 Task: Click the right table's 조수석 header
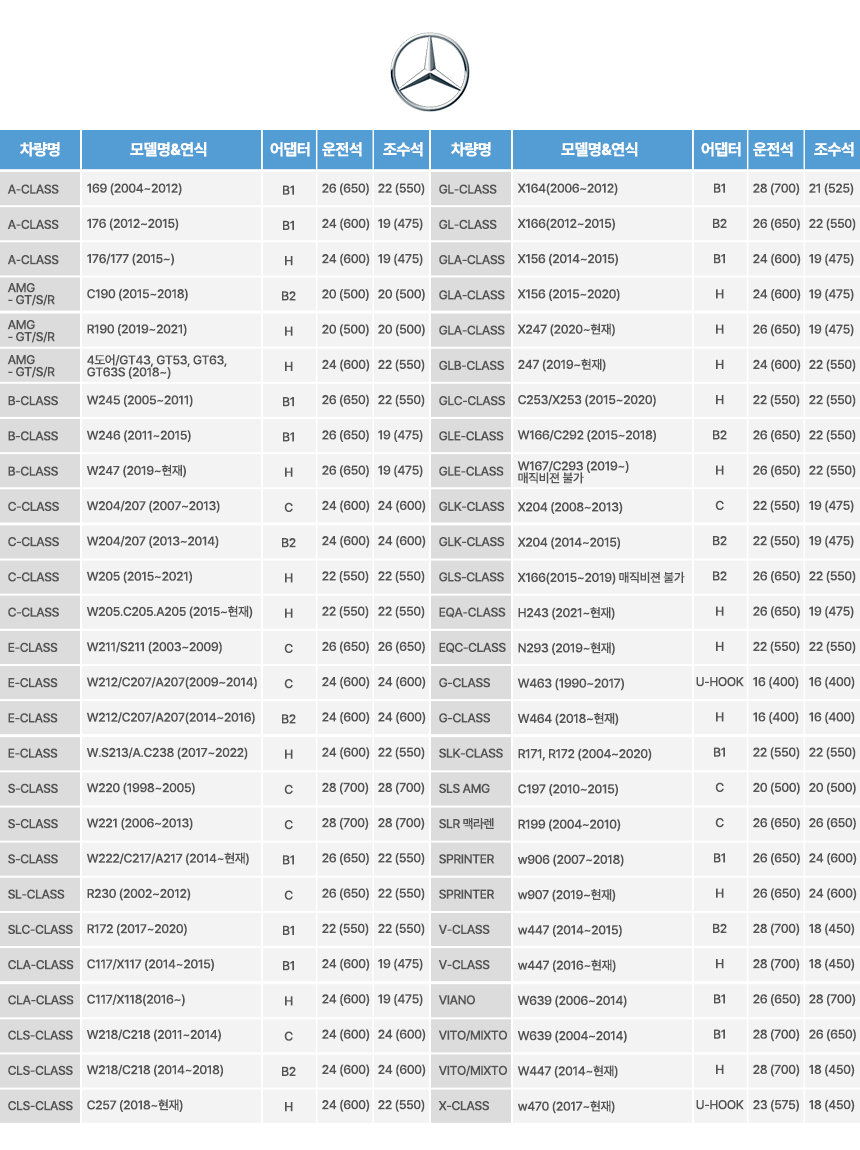[x=832, y=150]
